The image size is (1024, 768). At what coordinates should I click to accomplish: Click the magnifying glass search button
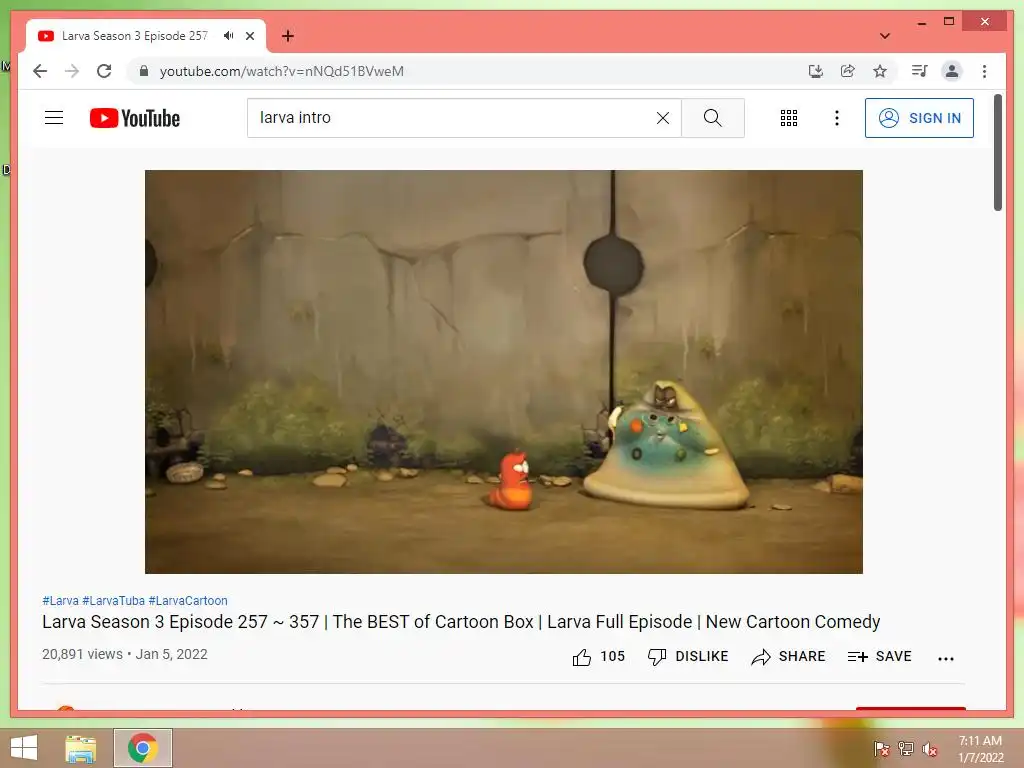pyautogui.click(x=712, y=118)
